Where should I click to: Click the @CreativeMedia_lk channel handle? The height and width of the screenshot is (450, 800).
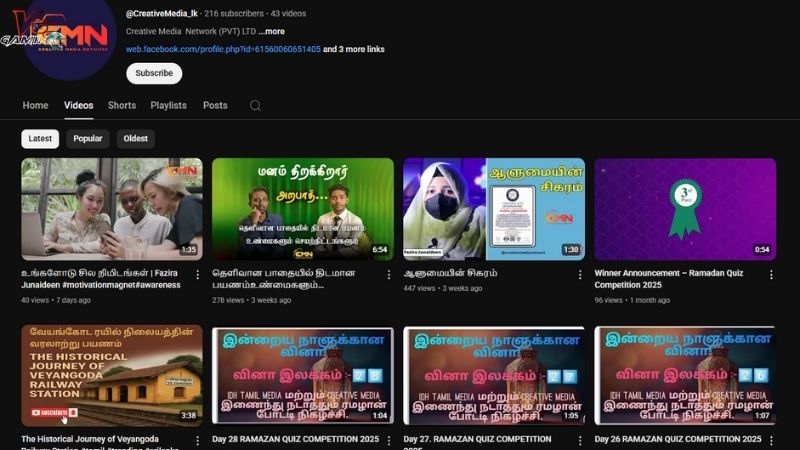(162, 14)
